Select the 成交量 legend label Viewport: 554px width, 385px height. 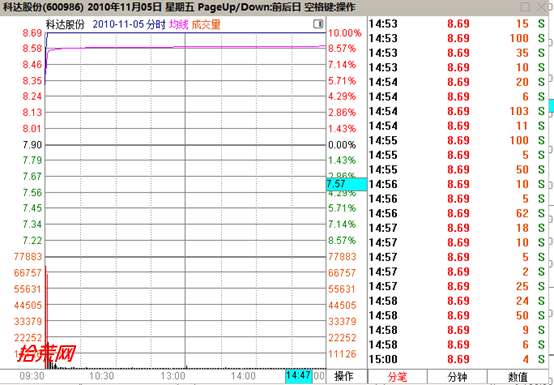tap(206, 24)
